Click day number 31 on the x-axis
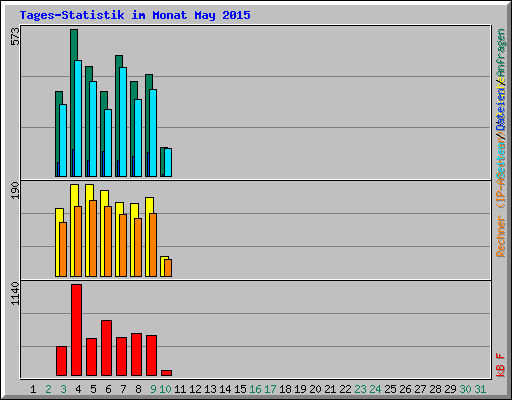Viewport: 512px width, 400px height. click(x=480, y=389)
